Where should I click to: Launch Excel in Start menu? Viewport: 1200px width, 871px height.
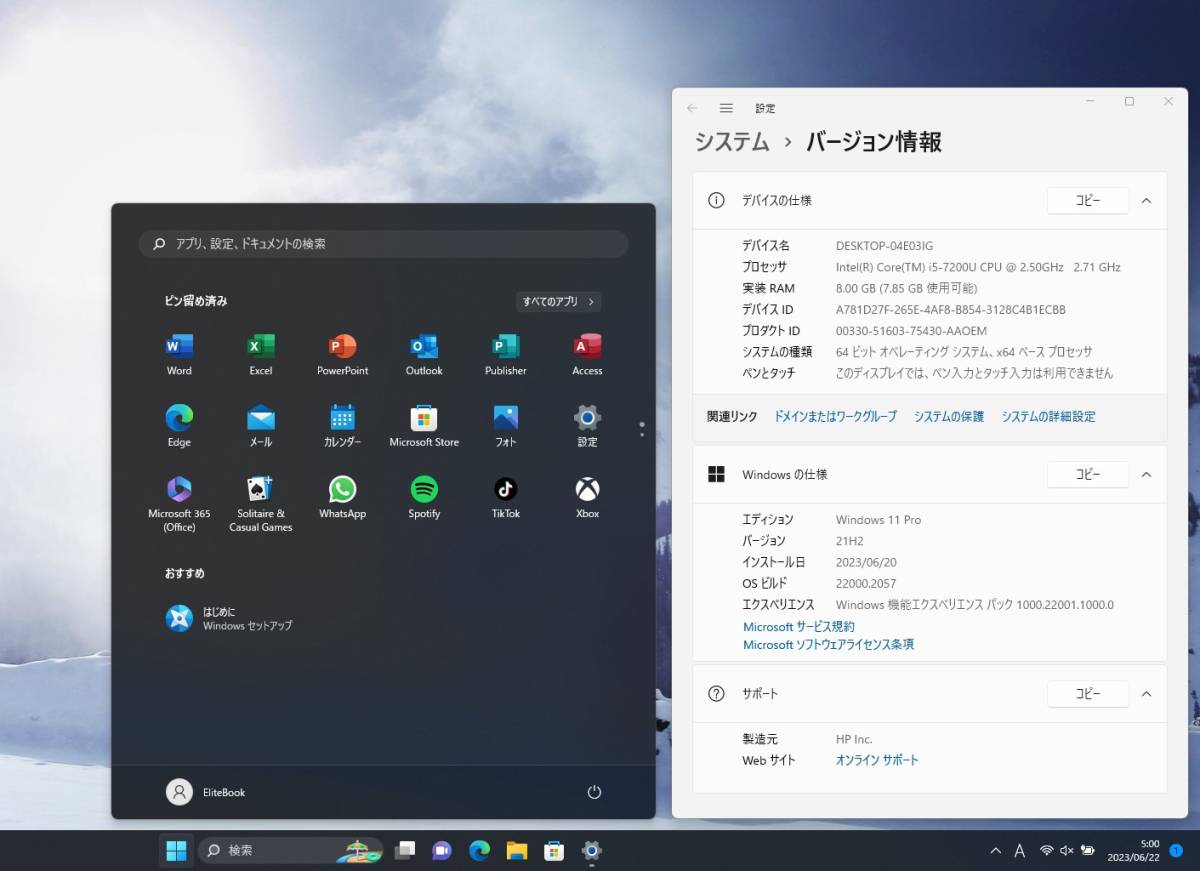261,354
